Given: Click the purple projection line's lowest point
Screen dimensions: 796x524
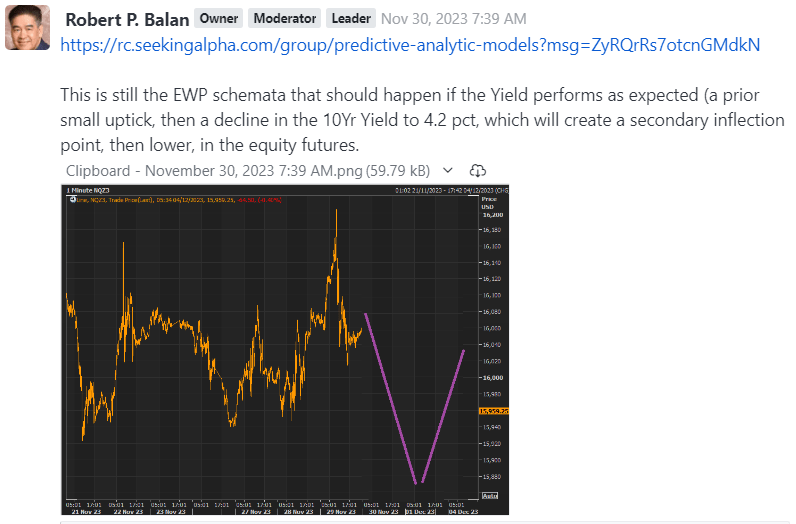Looking at the screenshot, I should point(418,484).
